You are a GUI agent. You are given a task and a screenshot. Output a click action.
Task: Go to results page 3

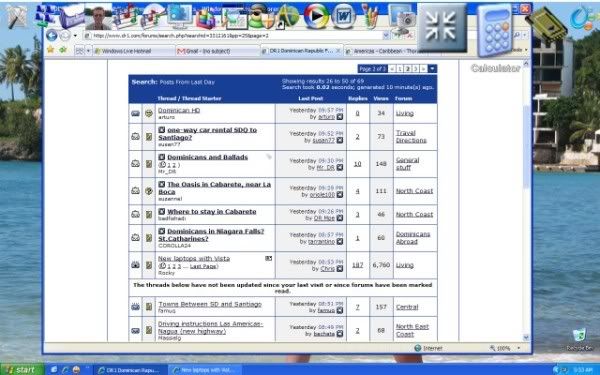[415, 69]
